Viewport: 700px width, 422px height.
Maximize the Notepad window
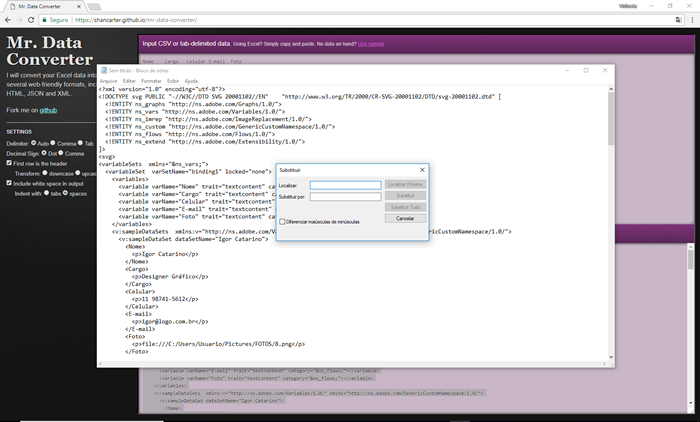[586, 70]
